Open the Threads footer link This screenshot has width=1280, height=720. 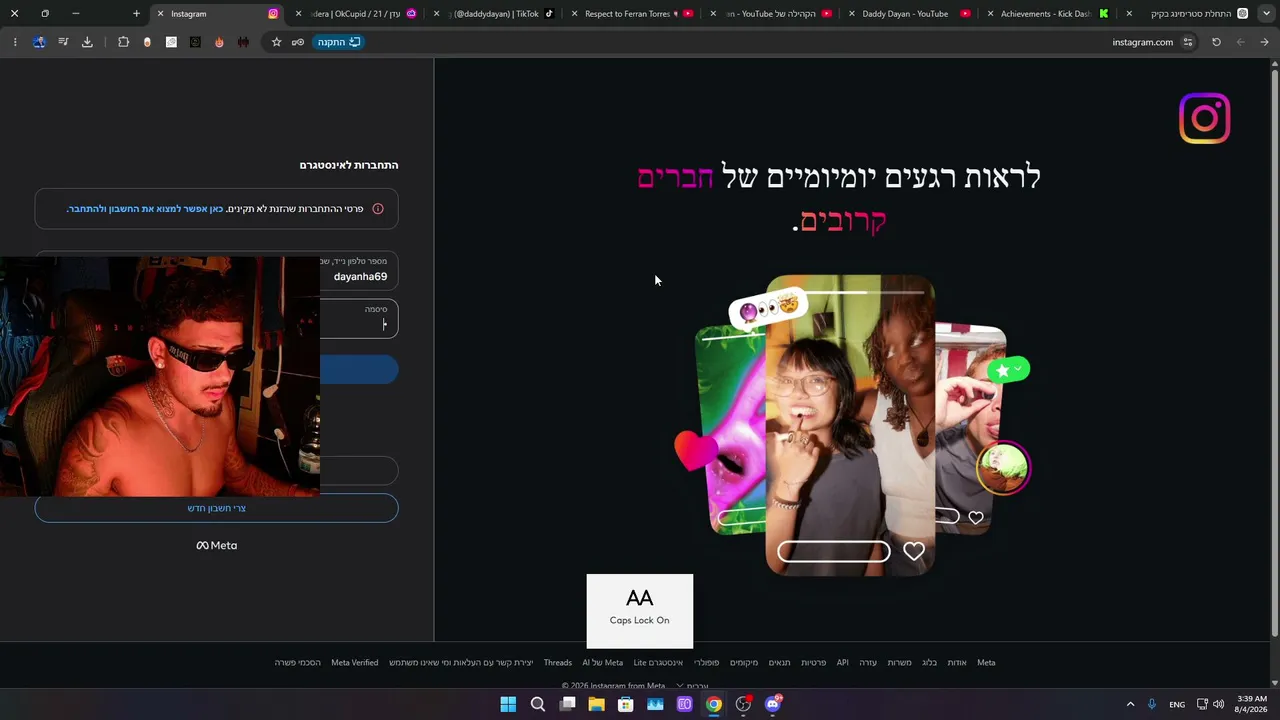[x=558, y=662]
